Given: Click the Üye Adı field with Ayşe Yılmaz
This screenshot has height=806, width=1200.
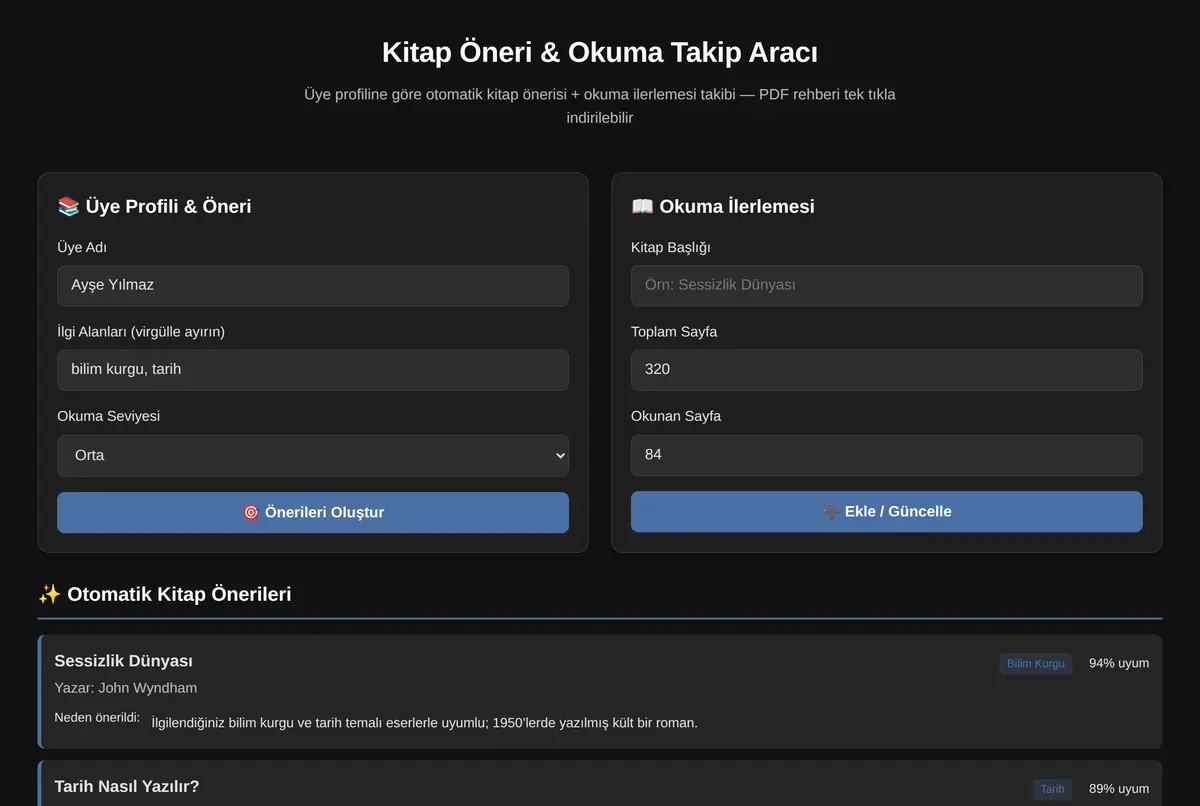Looking at the screenshot, I should click(x=313, y=285).
